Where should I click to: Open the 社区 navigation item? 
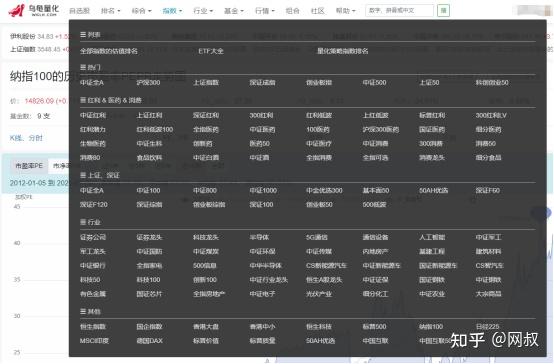pyautogui.click(x=318, y=11)
